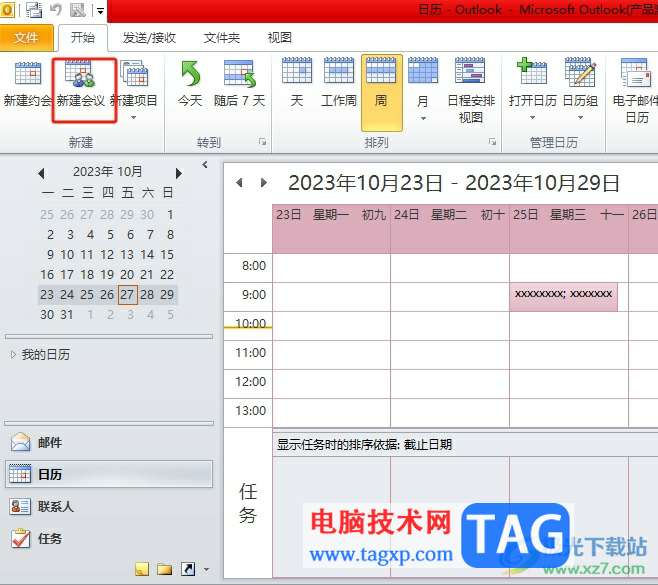Image resolution: width=658 pixels, height=585 pixels.
Task: Select the 11:00 slot on Tuesday the 24th
Action: coord(450,355)
